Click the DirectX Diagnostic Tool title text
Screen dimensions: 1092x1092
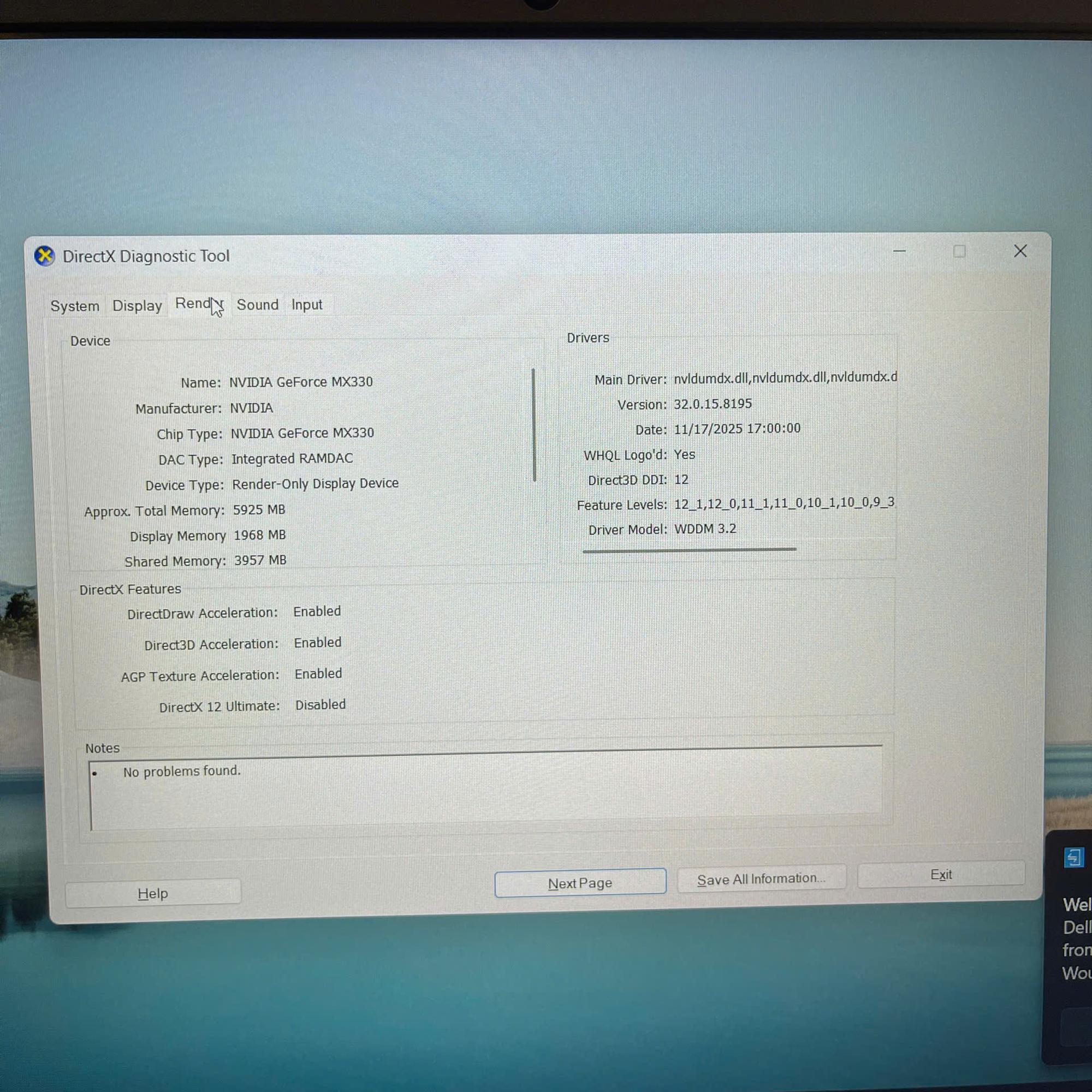[x=146, y=256]
